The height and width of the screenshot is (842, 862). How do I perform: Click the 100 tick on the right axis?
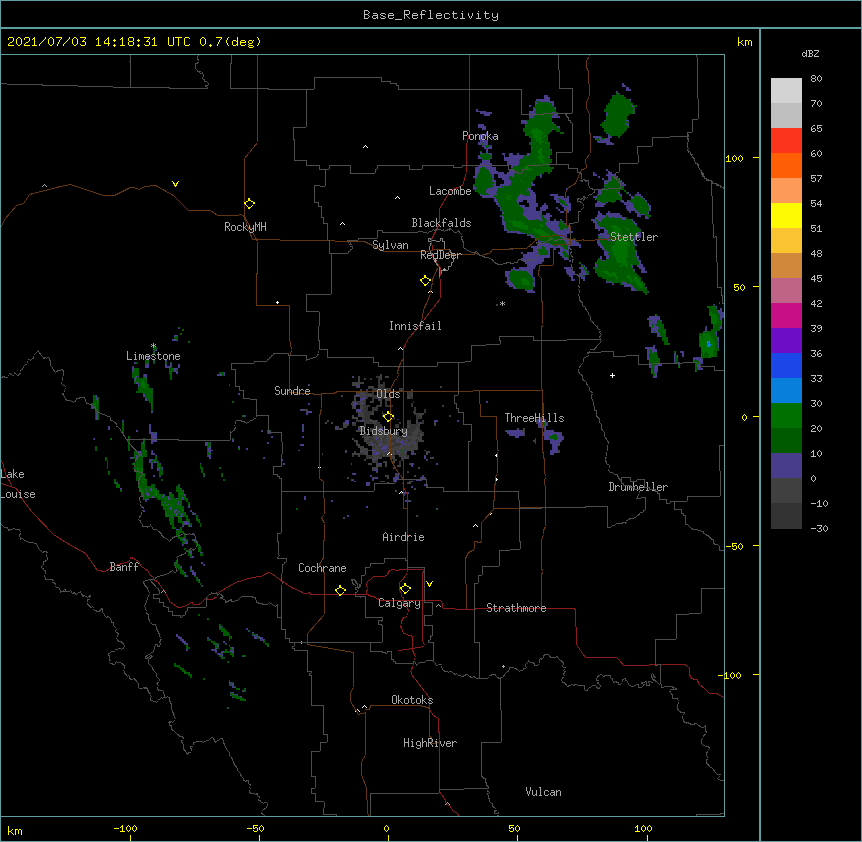click(734, 158)
